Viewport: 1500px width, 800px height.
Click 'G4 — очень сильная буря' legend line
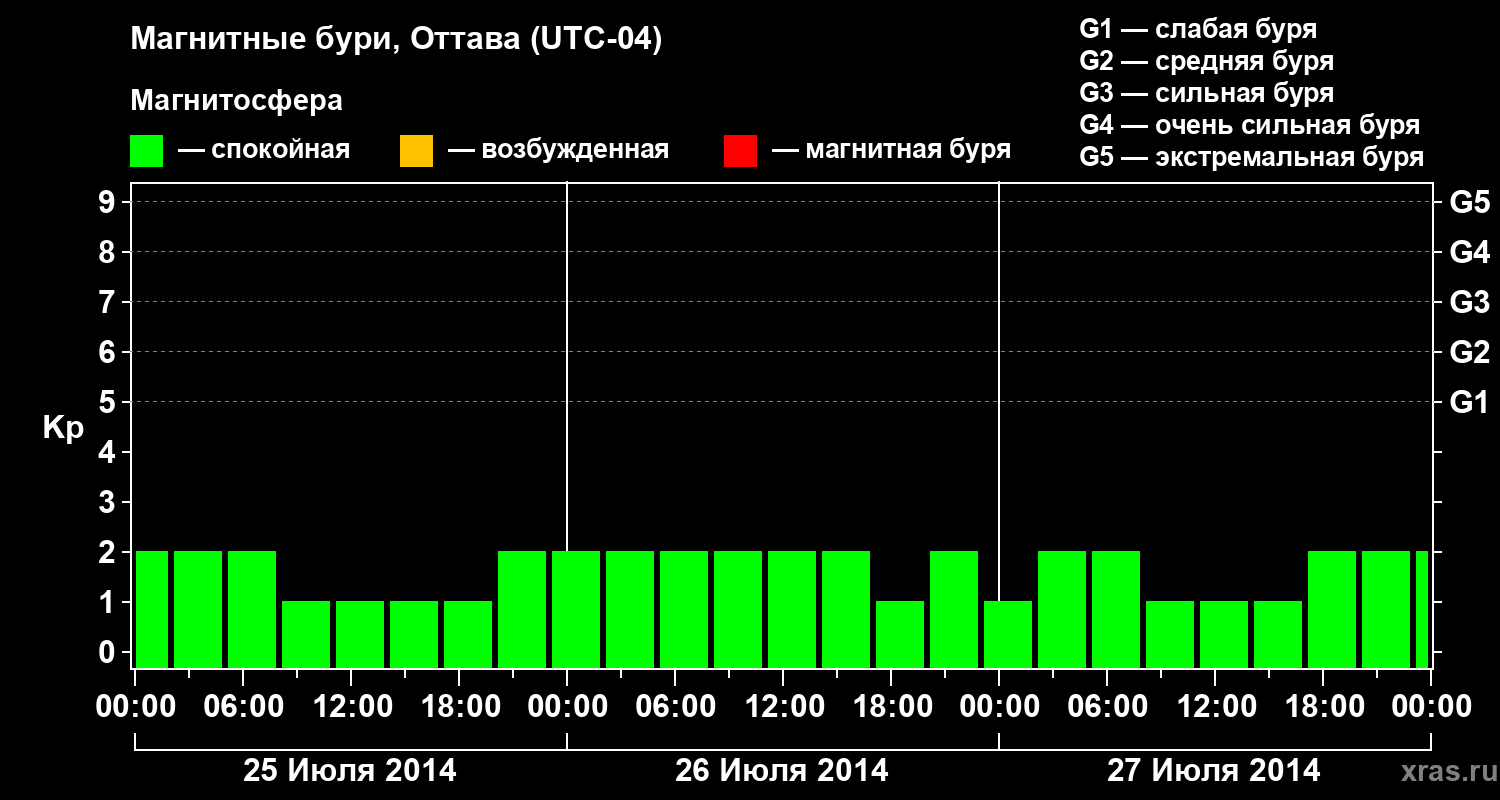pyautogui.click(x=1250, y=125)
